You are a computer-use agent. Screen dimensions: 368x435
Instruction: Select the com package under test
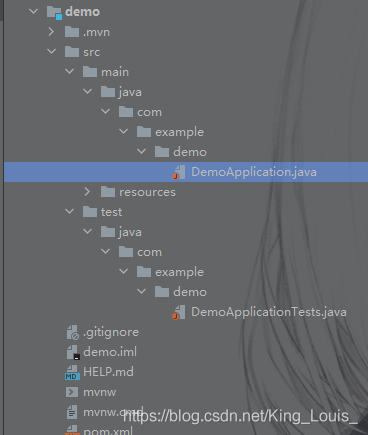point(149,252)
